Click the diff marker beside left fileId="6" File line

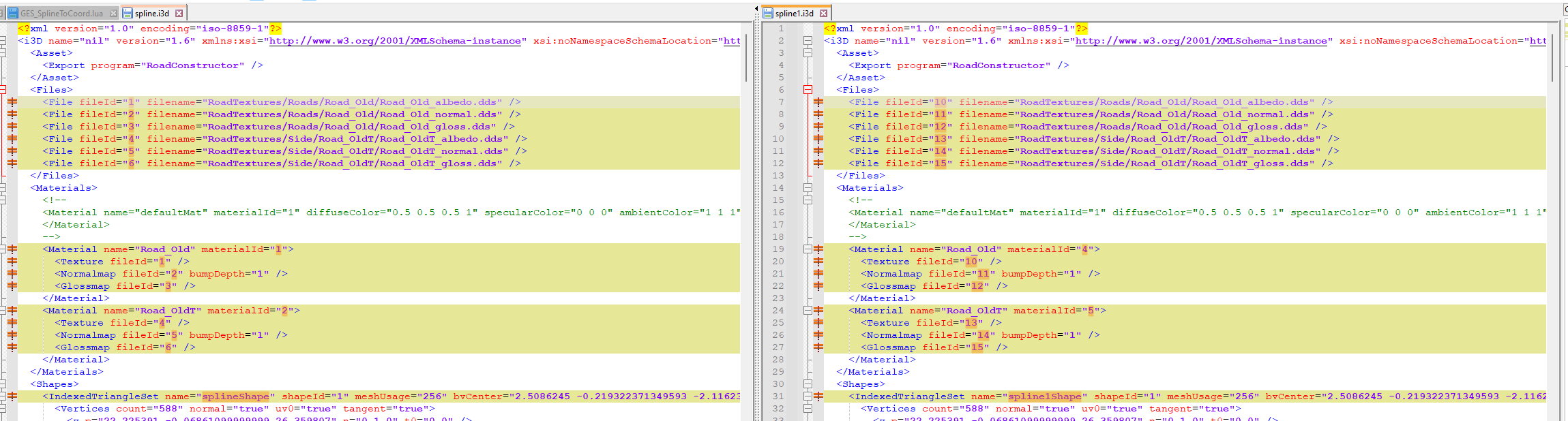tap(12, 163)
